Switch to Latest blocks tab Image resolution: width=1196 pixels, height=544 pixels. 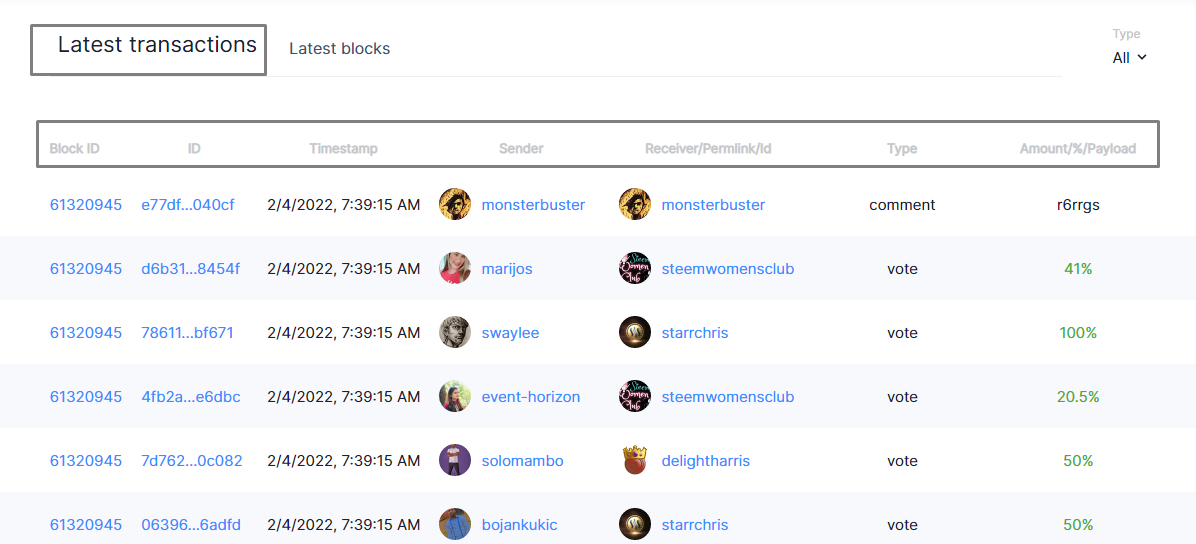click(339, 49)
